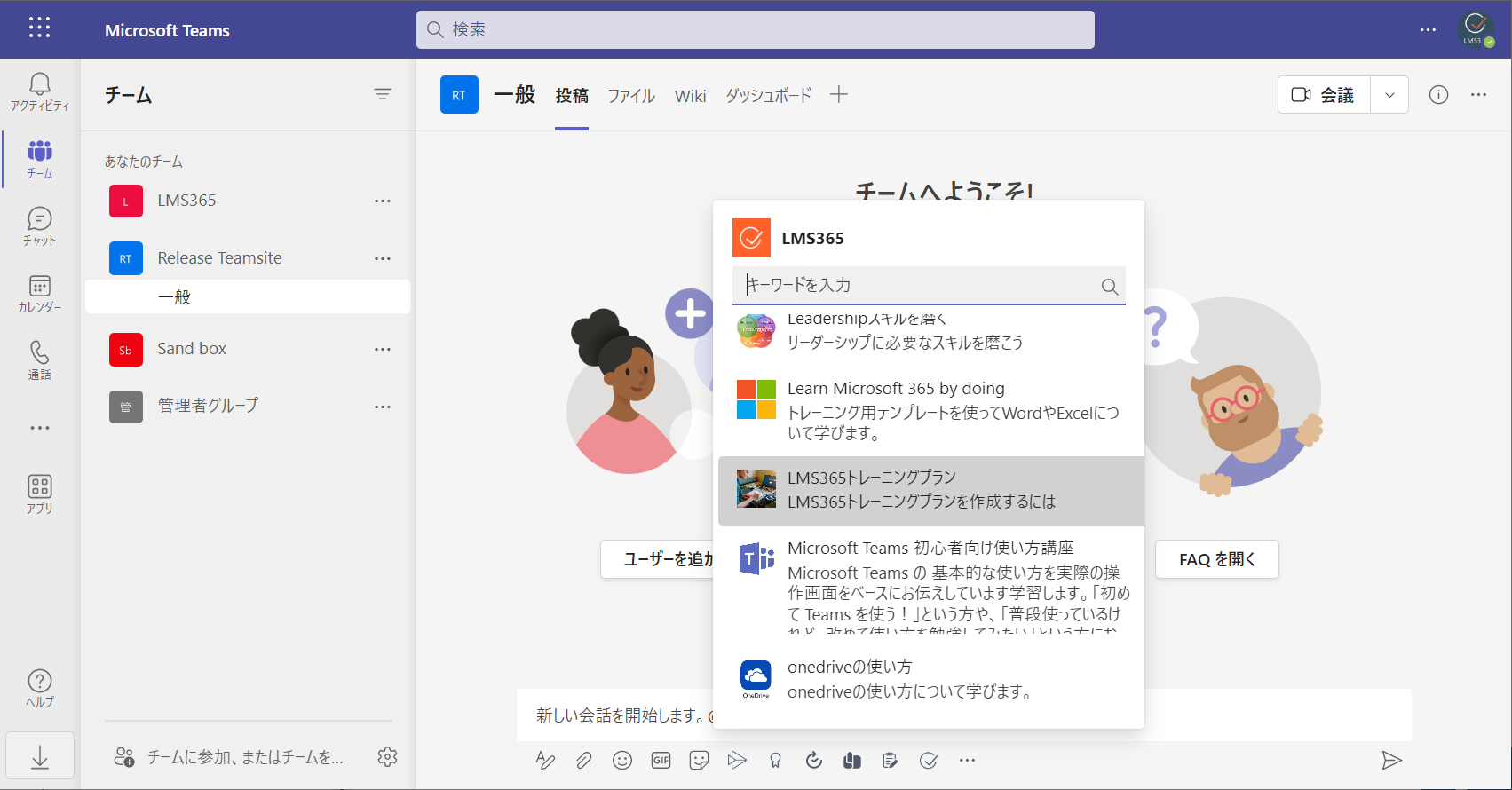Viewport: 1512px width, 790px height.
Task: Open Activity in the left rail
Action: [x=39, y=92]
